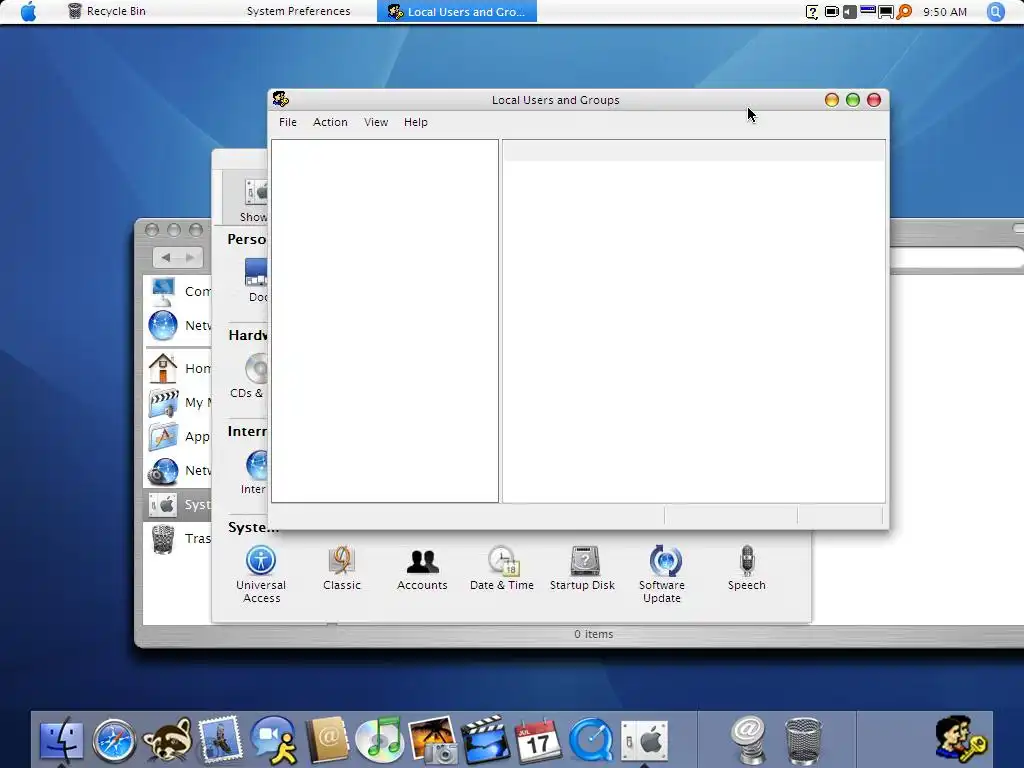The image size is (1024, 768).
Task: Open iChat icon in the dock
Action: [274, 741]
